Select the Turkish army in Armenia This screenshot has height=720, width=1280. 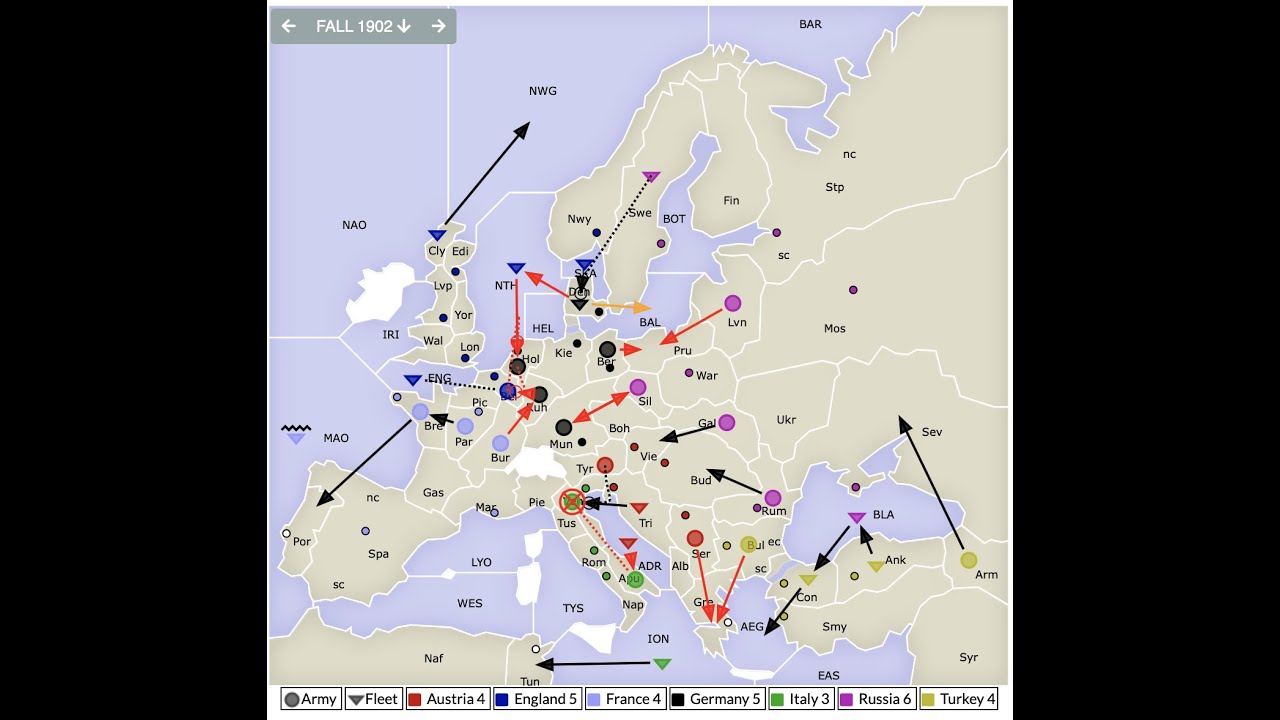pyautogui.click(x=968, y=560)
